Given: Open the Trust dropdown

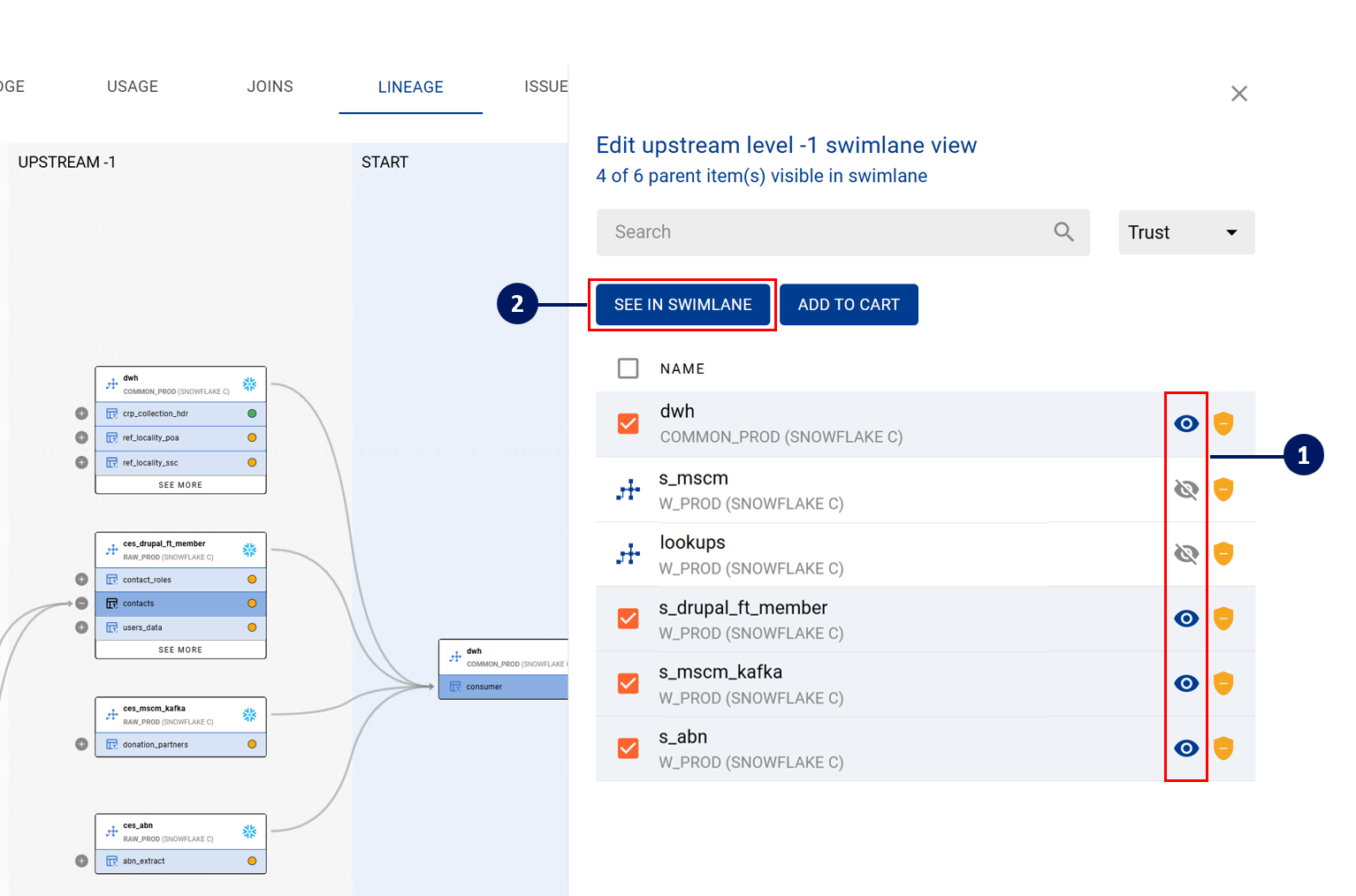Looking at the screenshot, I should click(1185, 232).
